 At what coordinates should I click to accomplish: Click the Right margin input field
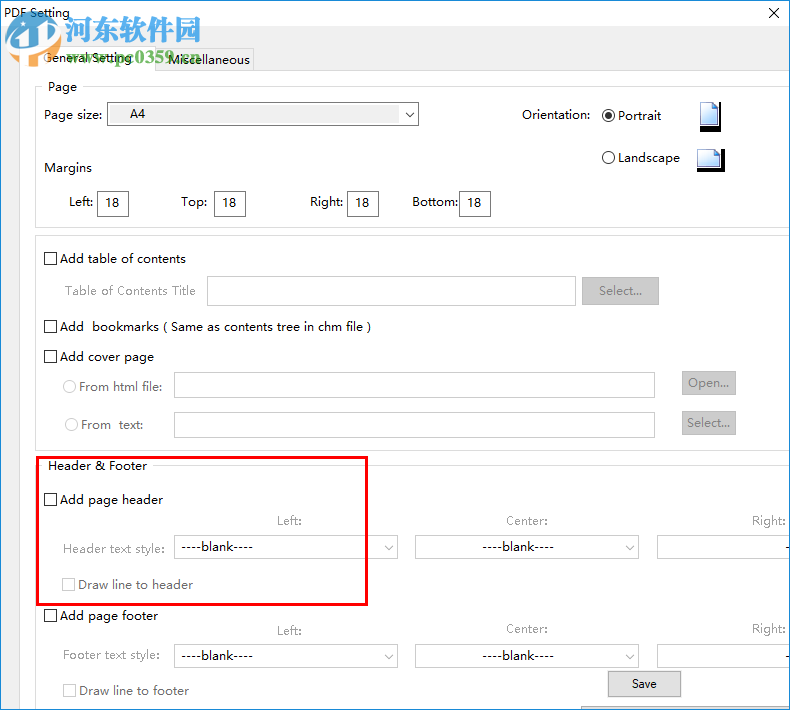[363, 204]
